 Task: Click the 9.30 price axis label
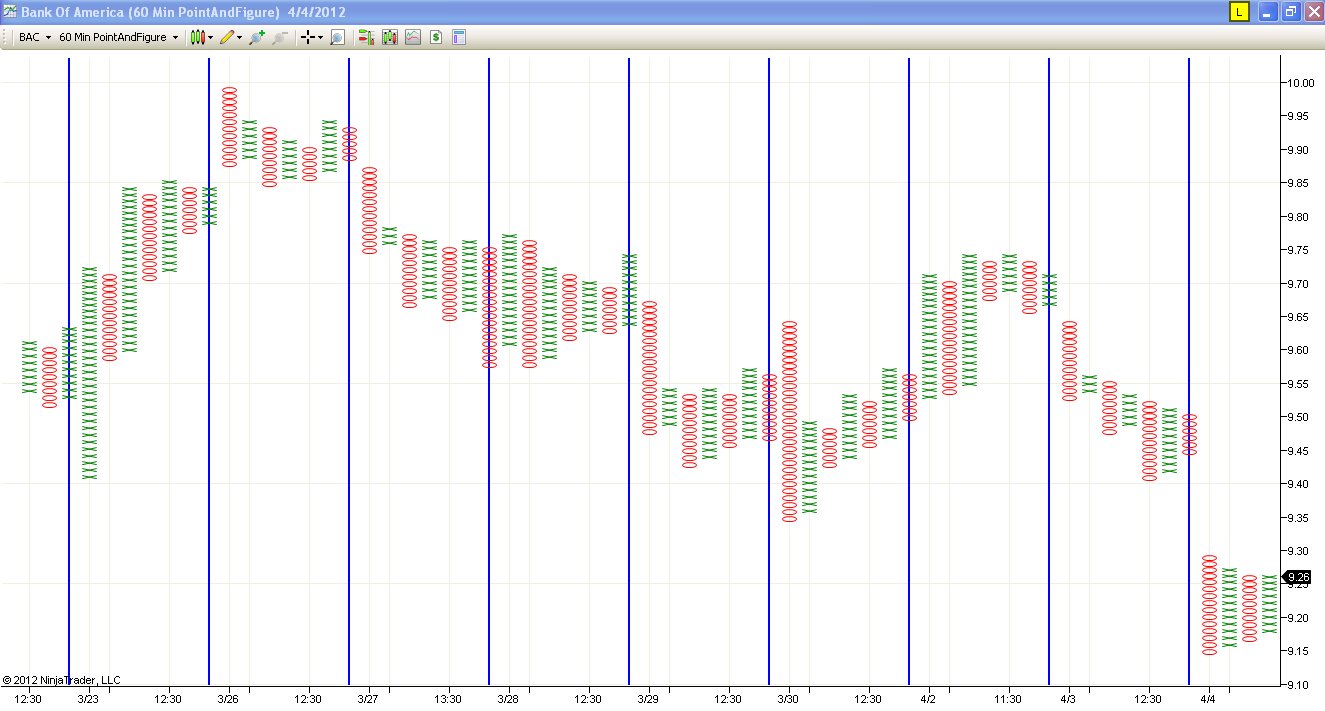(x=1299, y=551)
